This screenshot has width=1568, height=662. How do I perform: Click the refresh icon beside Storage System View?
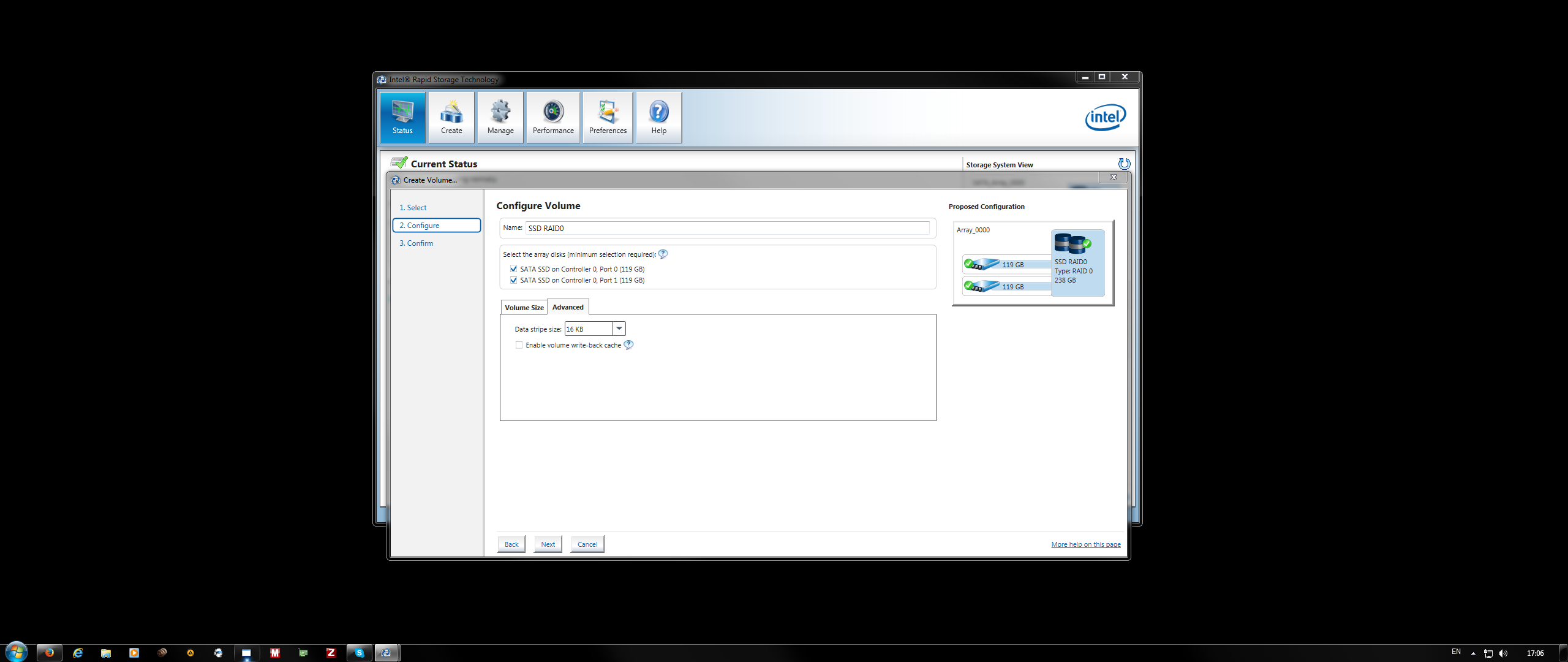click(1124, 164)
